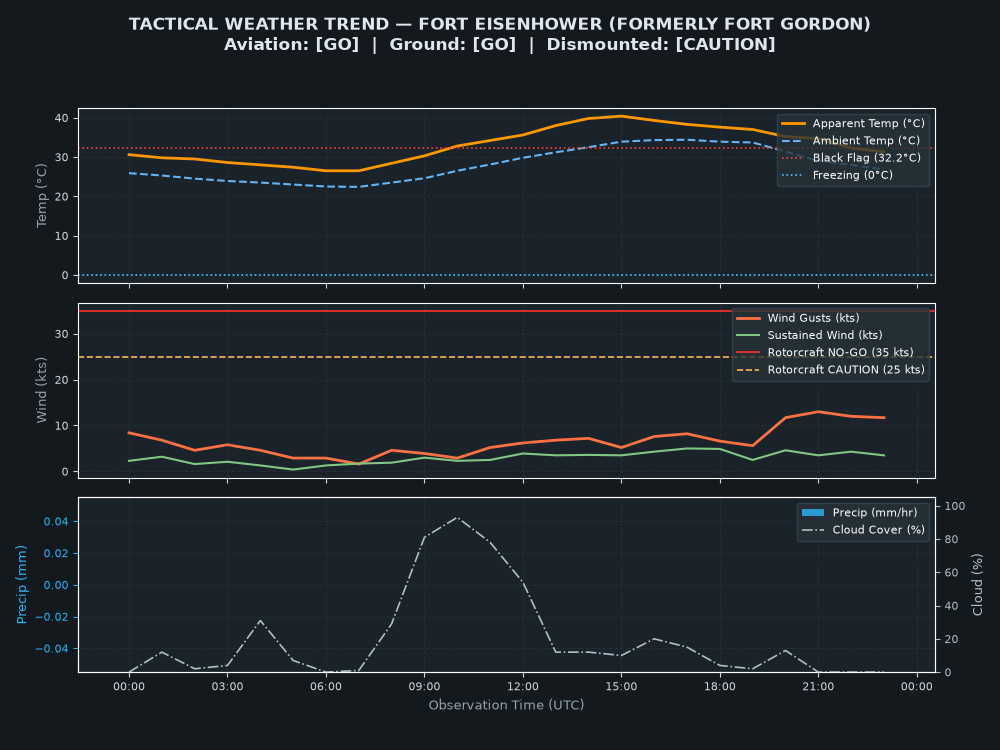Click the '−0.04' tick on the Precip axis
This screenshot has width=1000, height=750.
pos(52,649)
